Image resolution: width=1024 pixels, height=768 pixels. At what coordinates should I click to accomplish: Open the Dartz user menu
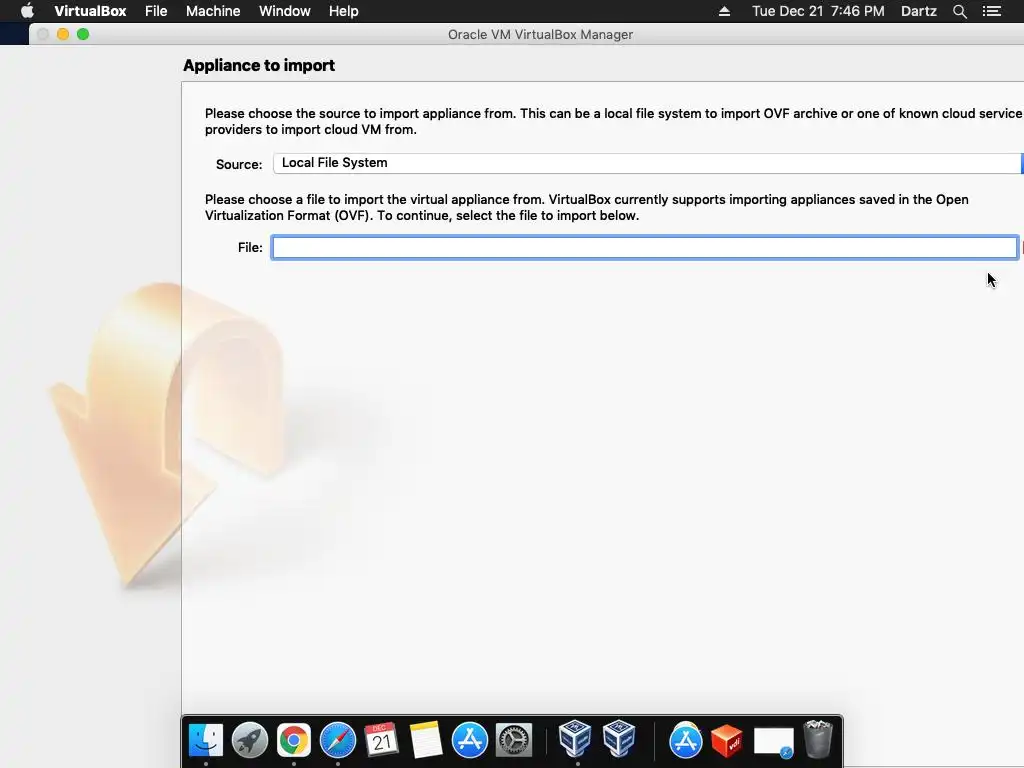[919, 11]
